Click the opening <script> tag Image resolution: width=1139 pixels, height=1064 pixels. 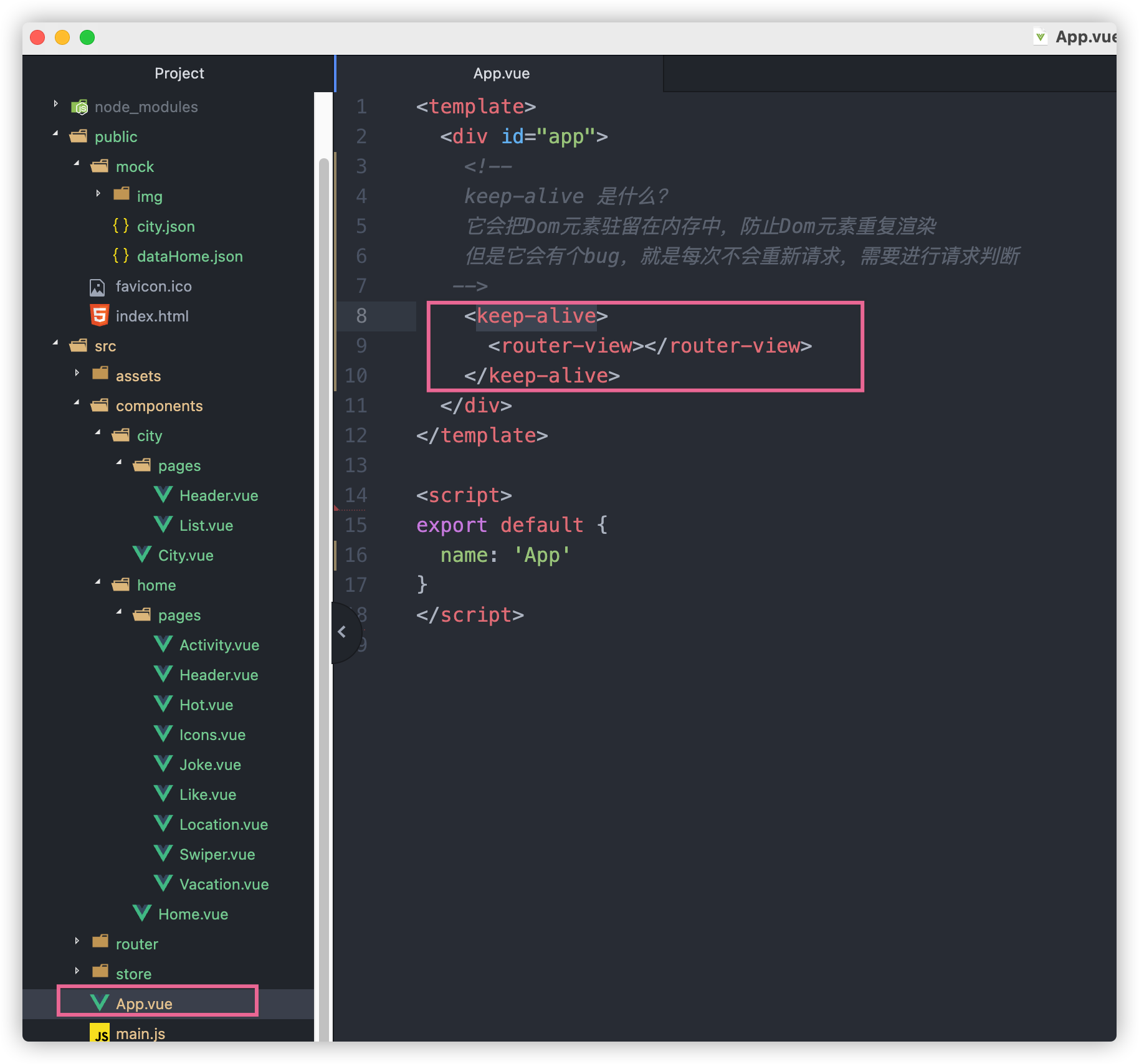tap(464, 495)
